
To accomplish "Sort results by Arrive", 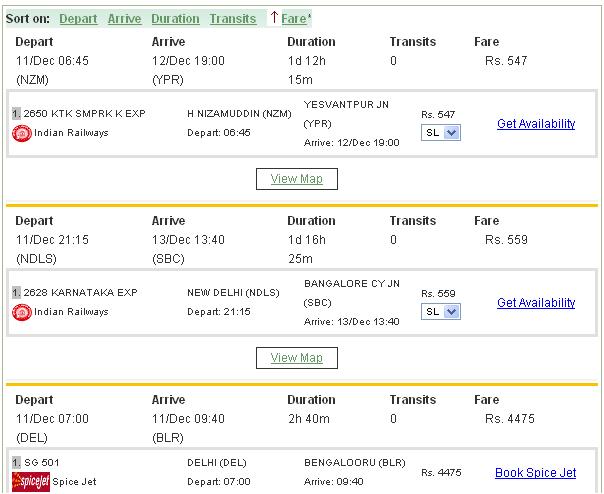I will tap(125, 19).
